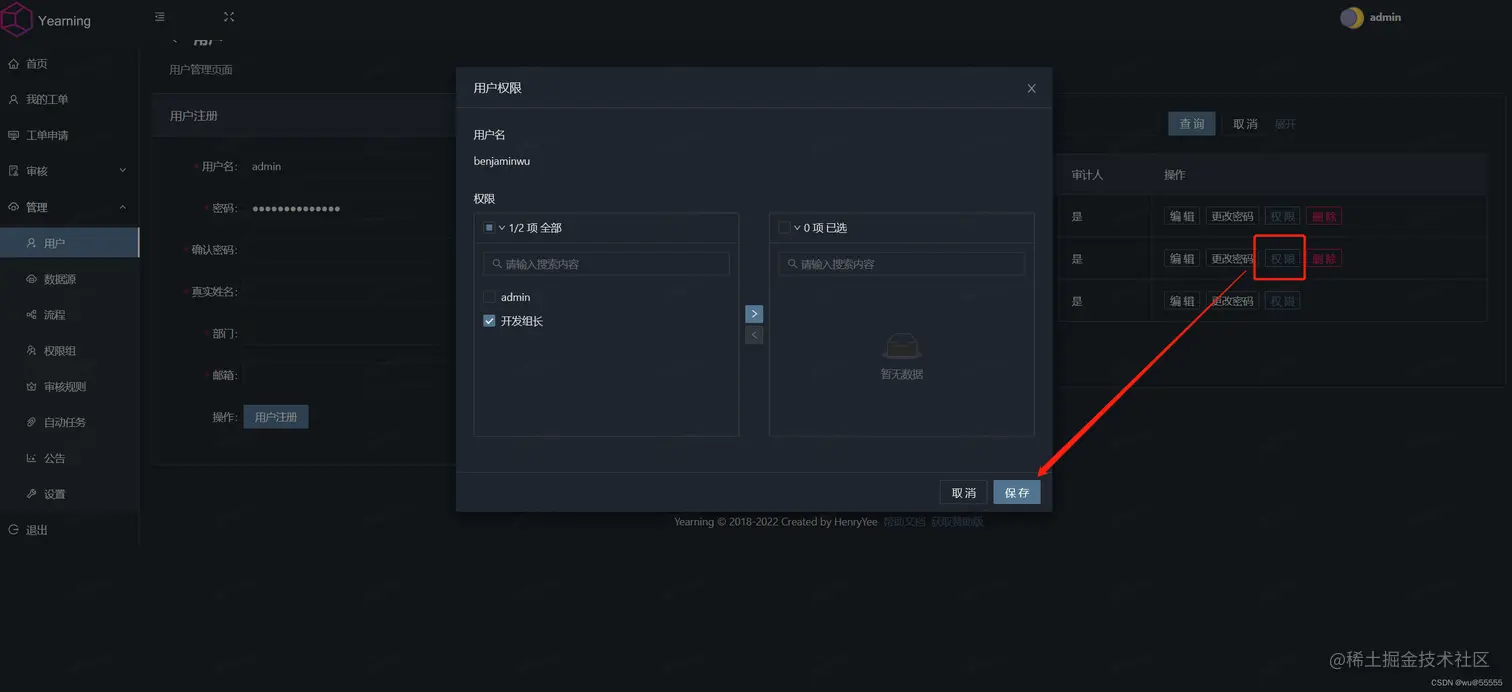Image resolution: width=1512 pixels, height=692 pixels.
Task: Click the 操作 column header
Action: [x=1174, y=175]
